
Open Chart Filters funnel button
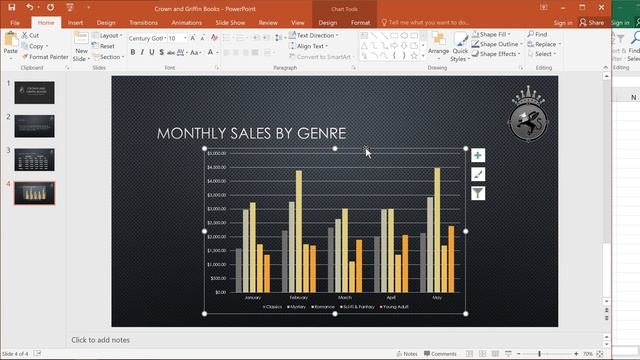pyautogui.click(x=478, y=193)
